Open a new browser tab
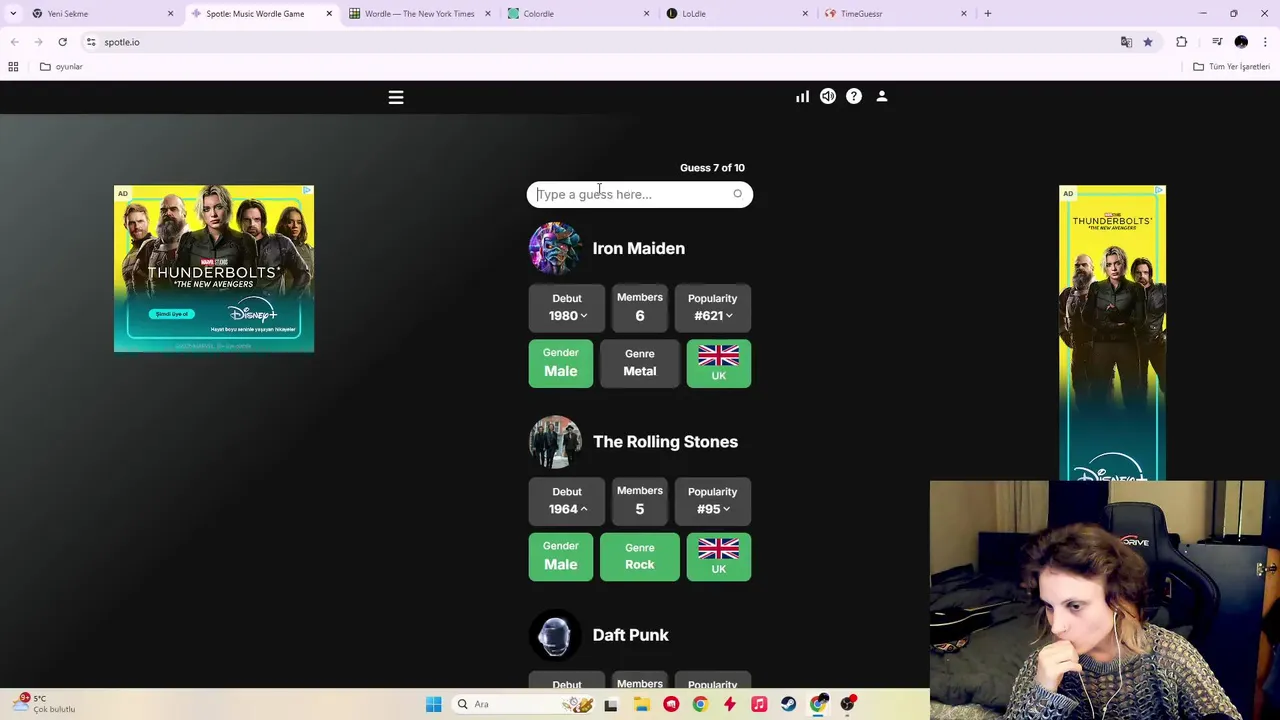The image size is (1280, 720). coord(988,13)
